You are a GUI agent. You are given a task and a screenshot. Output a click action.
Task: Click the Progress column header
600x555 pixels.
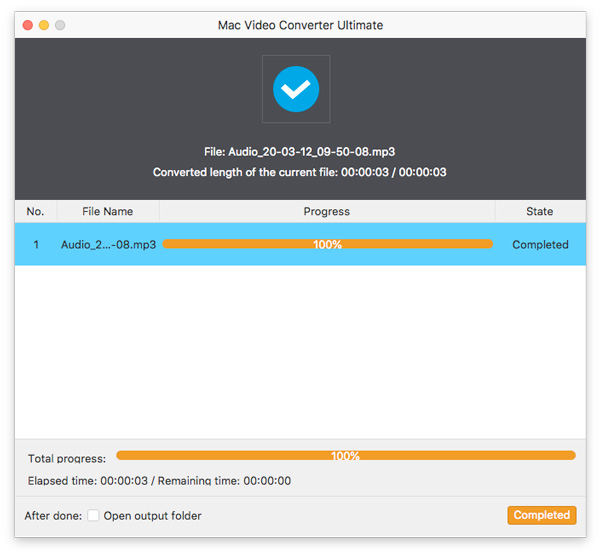pos(327,211)
